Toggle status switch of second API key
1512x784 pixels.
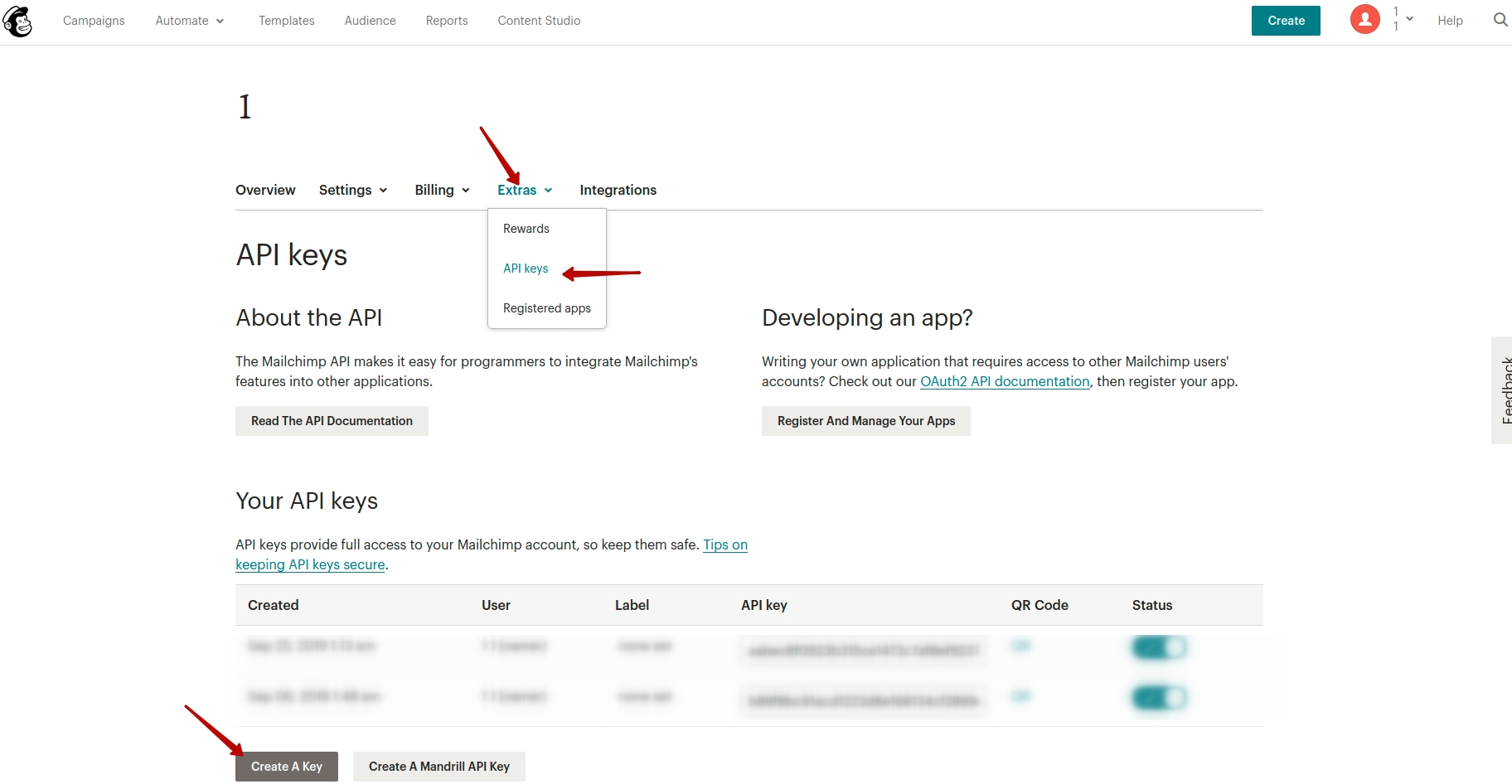click(1159, 698)
